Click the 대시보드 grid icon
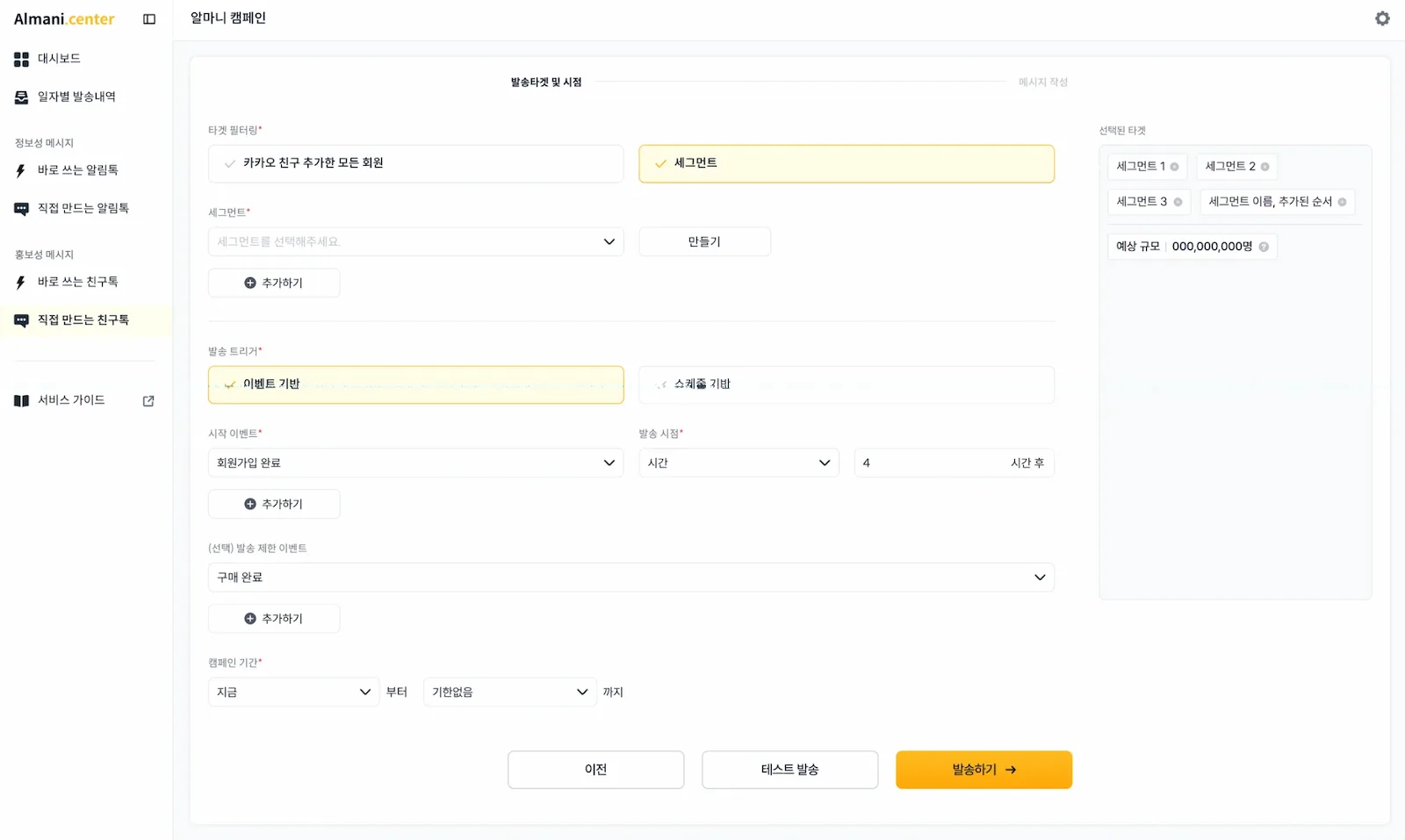The image size is (1405, 840). pos(21,59)
